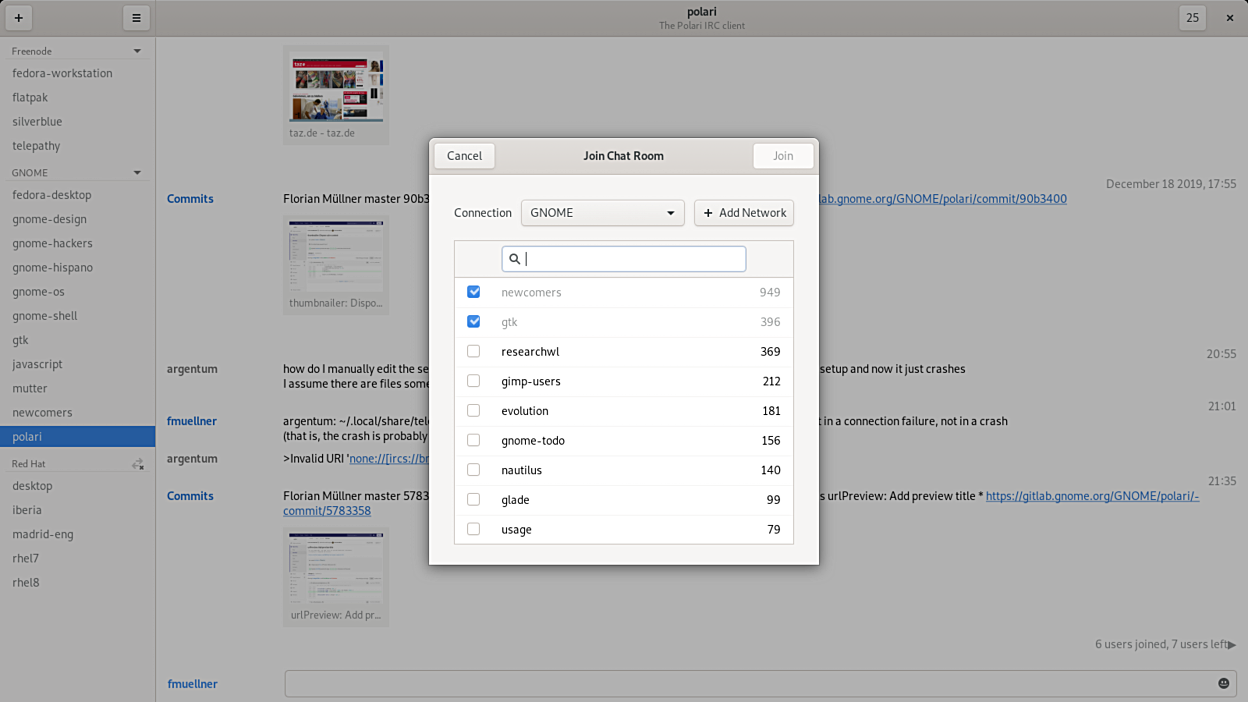Open the emoji picker in the message field
The height and width of the screenshot is (702, 1248).
[1223, 683]
